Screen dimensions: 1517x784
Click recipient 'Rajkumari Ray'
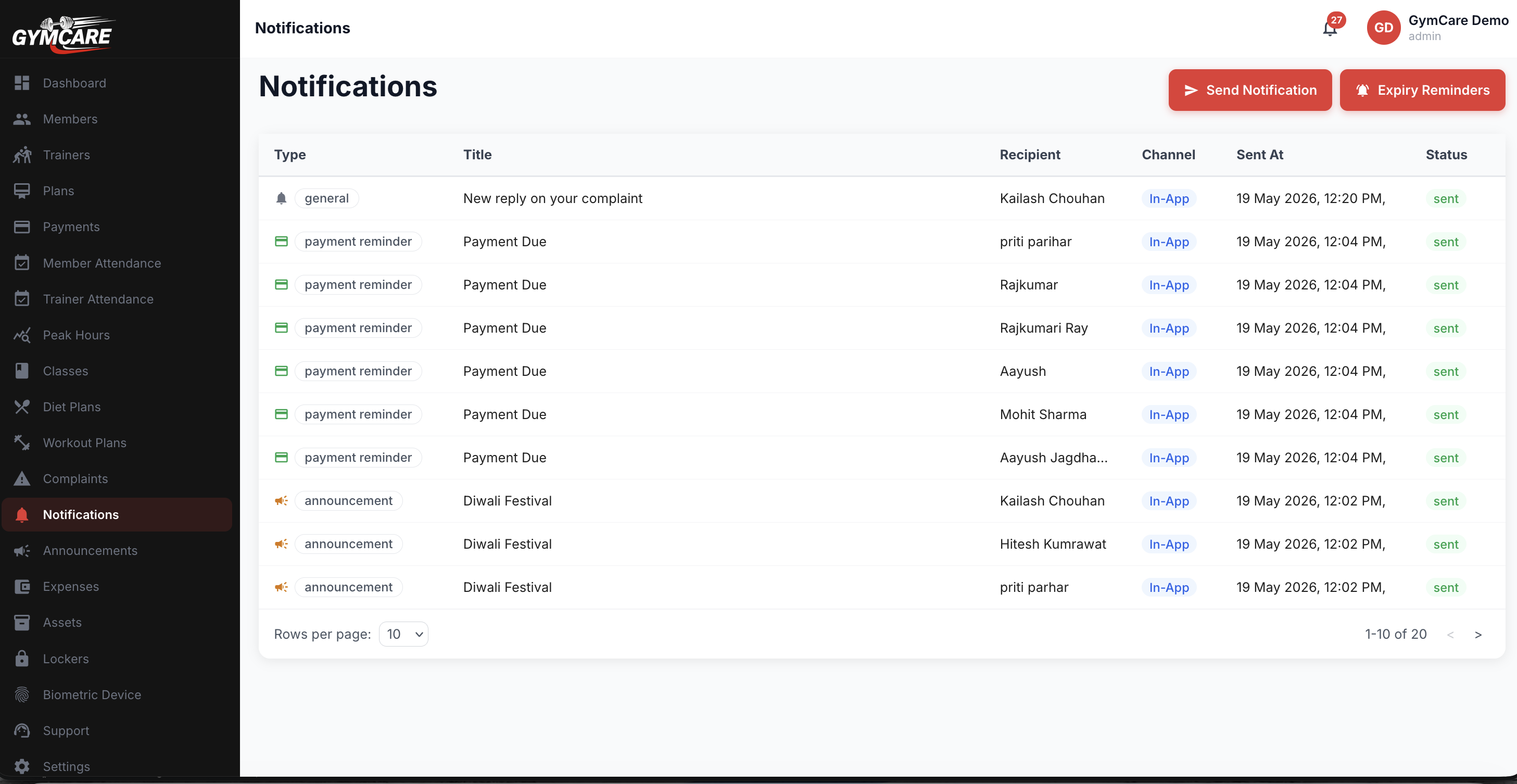tap(1044, 328)
